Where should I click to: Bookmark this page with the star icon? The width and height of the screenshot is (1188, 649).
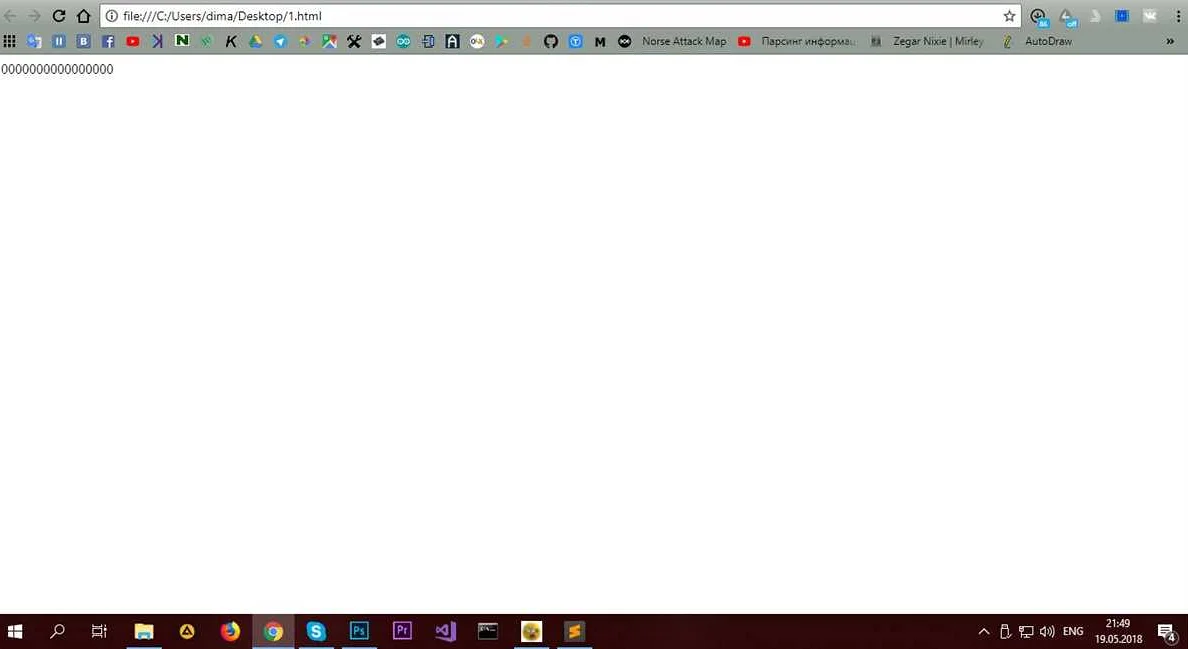click(x=1009, y=16)
